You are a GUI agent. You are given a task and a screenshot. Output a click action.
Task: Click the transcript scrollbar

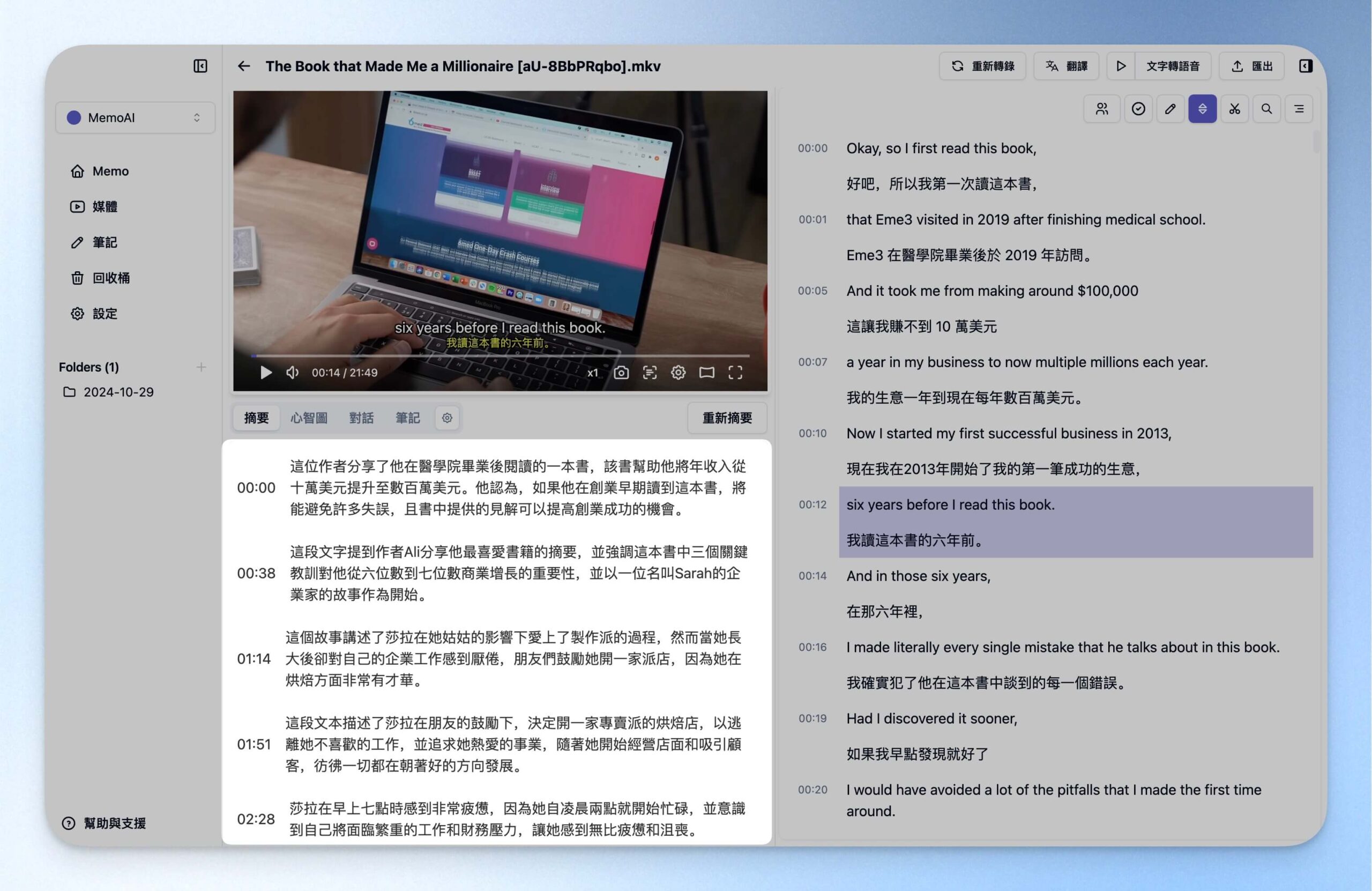tap(1316, 142)
